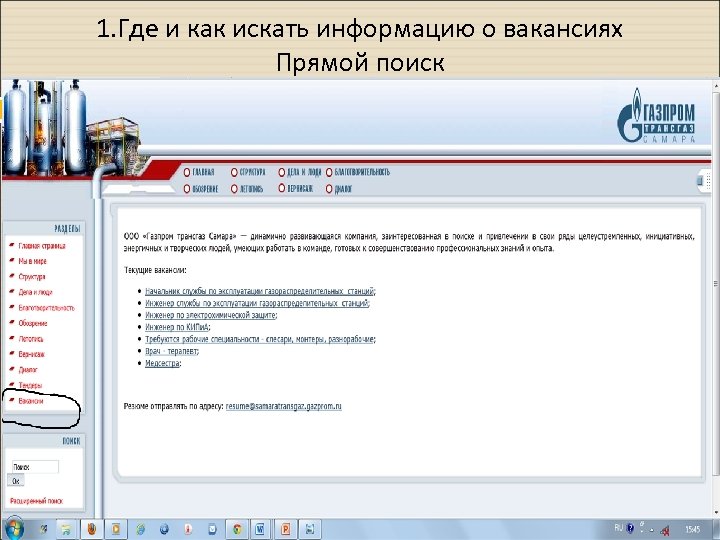Viewport: 720px width, 540px height.
Task: Click the resume@samaratransgaz.gazprom.ru email link
Action: [x=284, y=406]
